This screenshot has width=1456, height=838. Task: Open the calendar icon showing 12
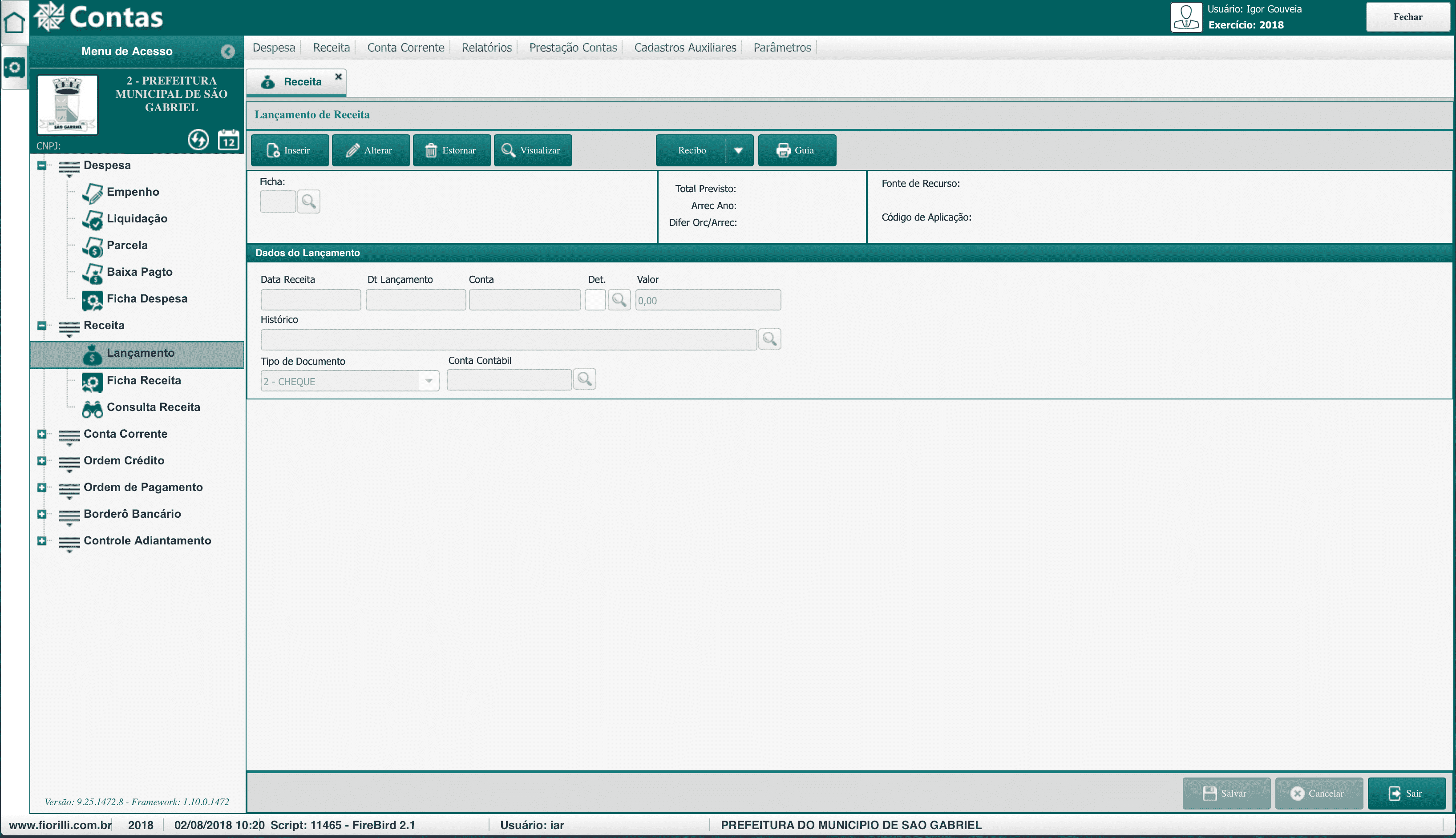coord(229,140)
